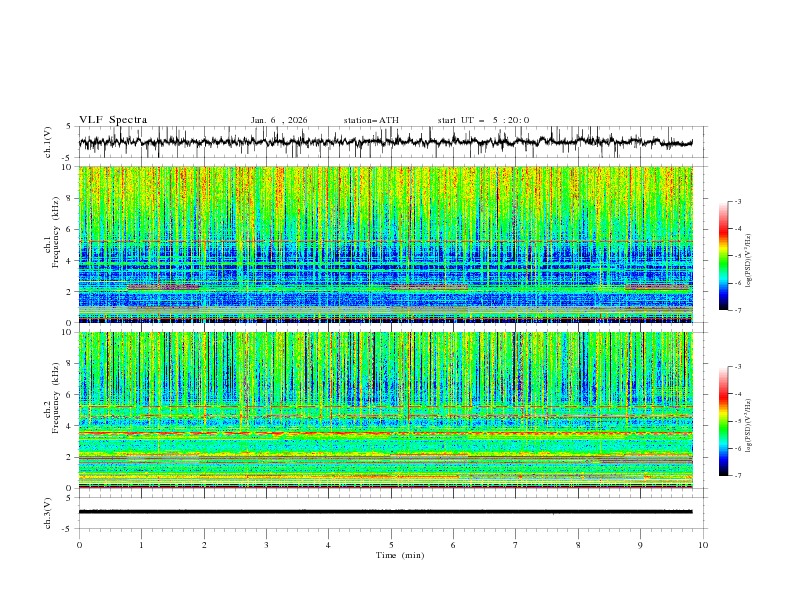Click the lower colorbar 'log(PSD)(V²/Hz)' label
Image resolution: width=792 pixels, height=612 pixels.
tap(749, 426)
